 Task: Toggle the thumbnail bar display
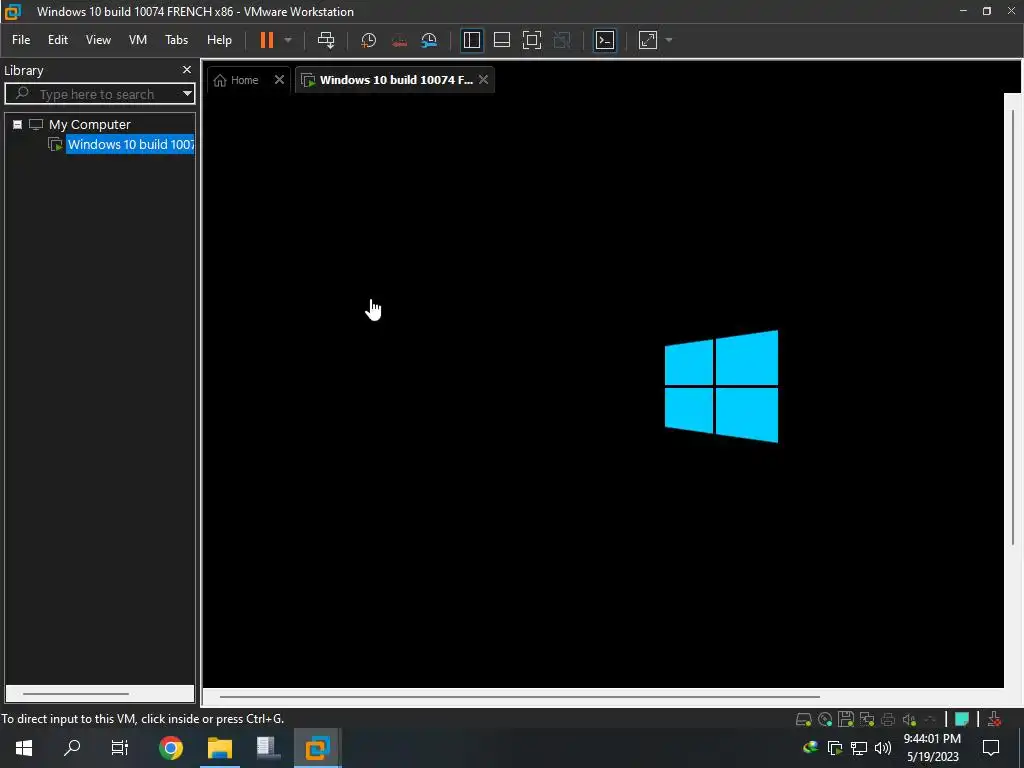pos(502,40)
